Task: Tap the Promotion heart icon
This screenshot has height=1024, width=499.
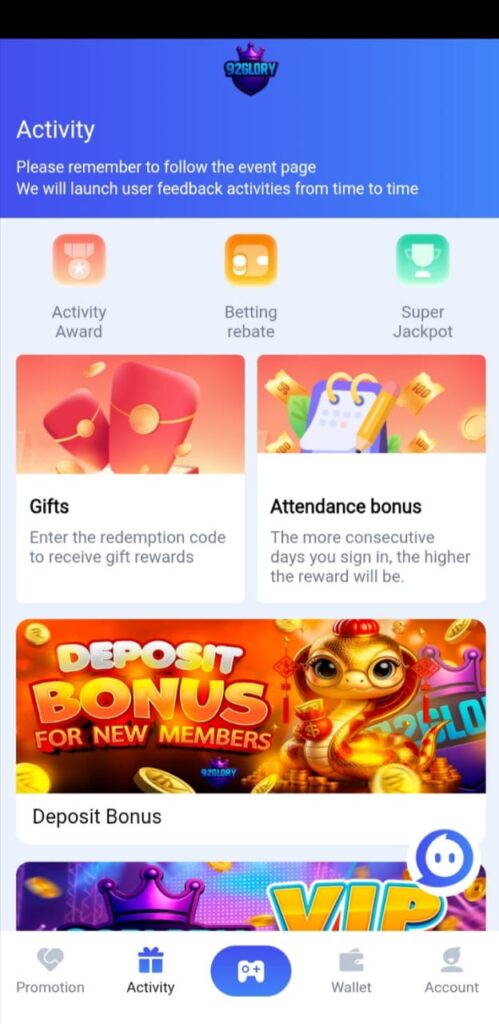Action: pyautogui.click(x=50, y=959)
